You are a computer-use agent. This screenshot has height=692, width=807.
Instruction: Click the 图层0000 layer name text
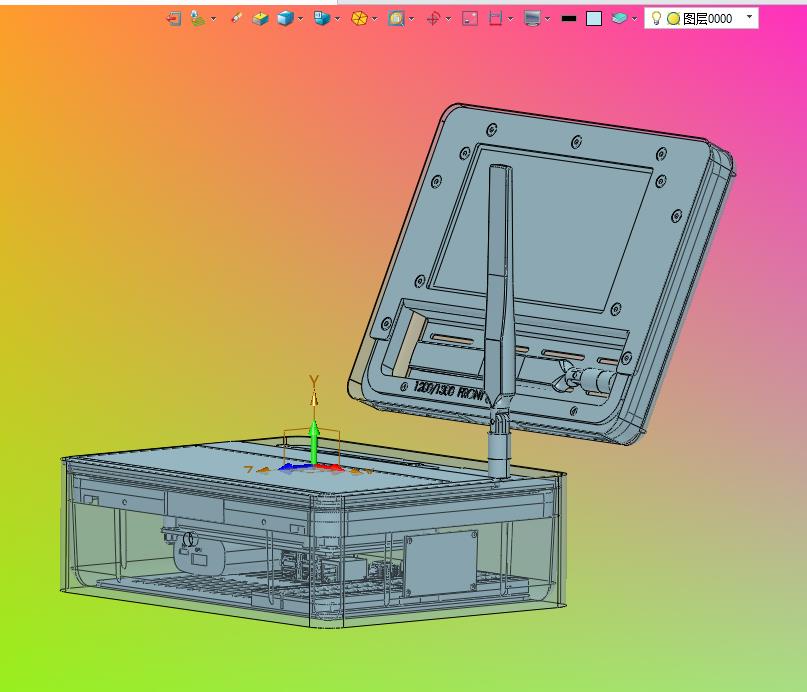point(707,19)
